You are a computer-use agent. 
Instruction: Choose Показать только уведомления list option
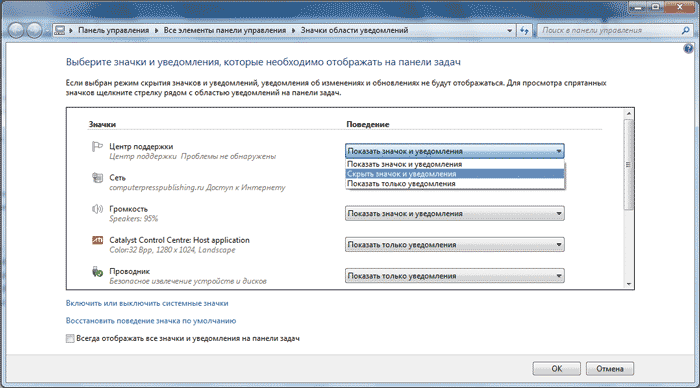point(455,184)
